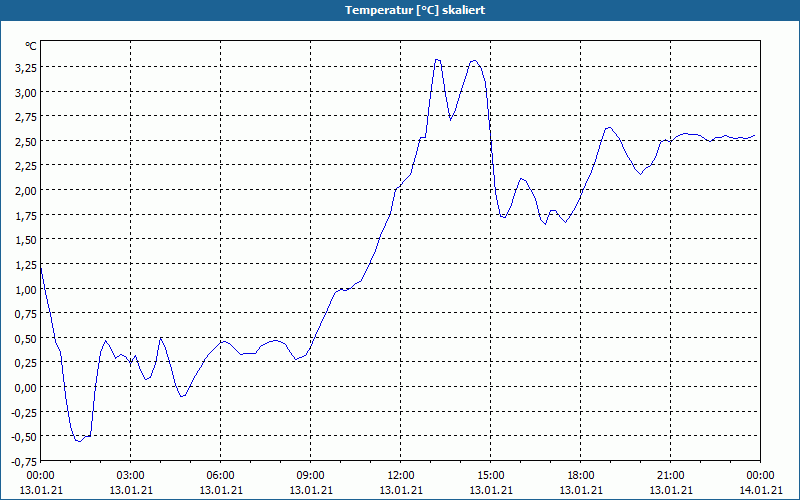Click the 2,50 y-axis label
Image resolution: width=800 pixels, height=500 pixels.
point(26,141)
